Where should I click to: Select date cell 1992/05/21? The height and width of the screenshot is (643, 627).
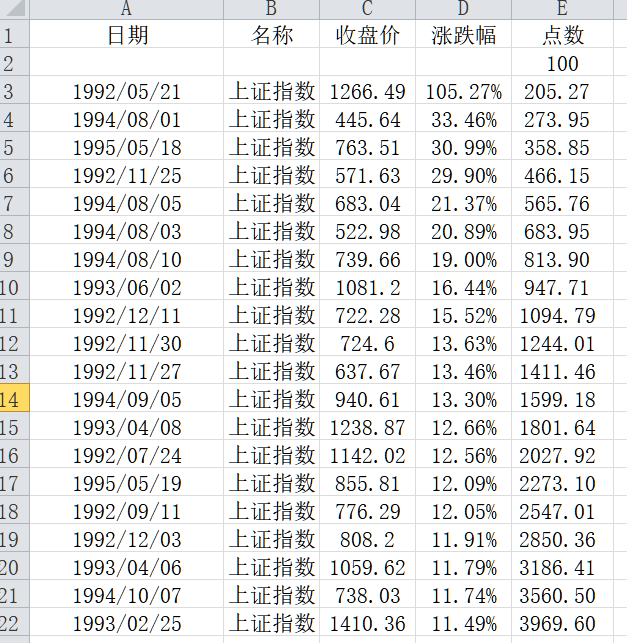[x=126, y=90]
